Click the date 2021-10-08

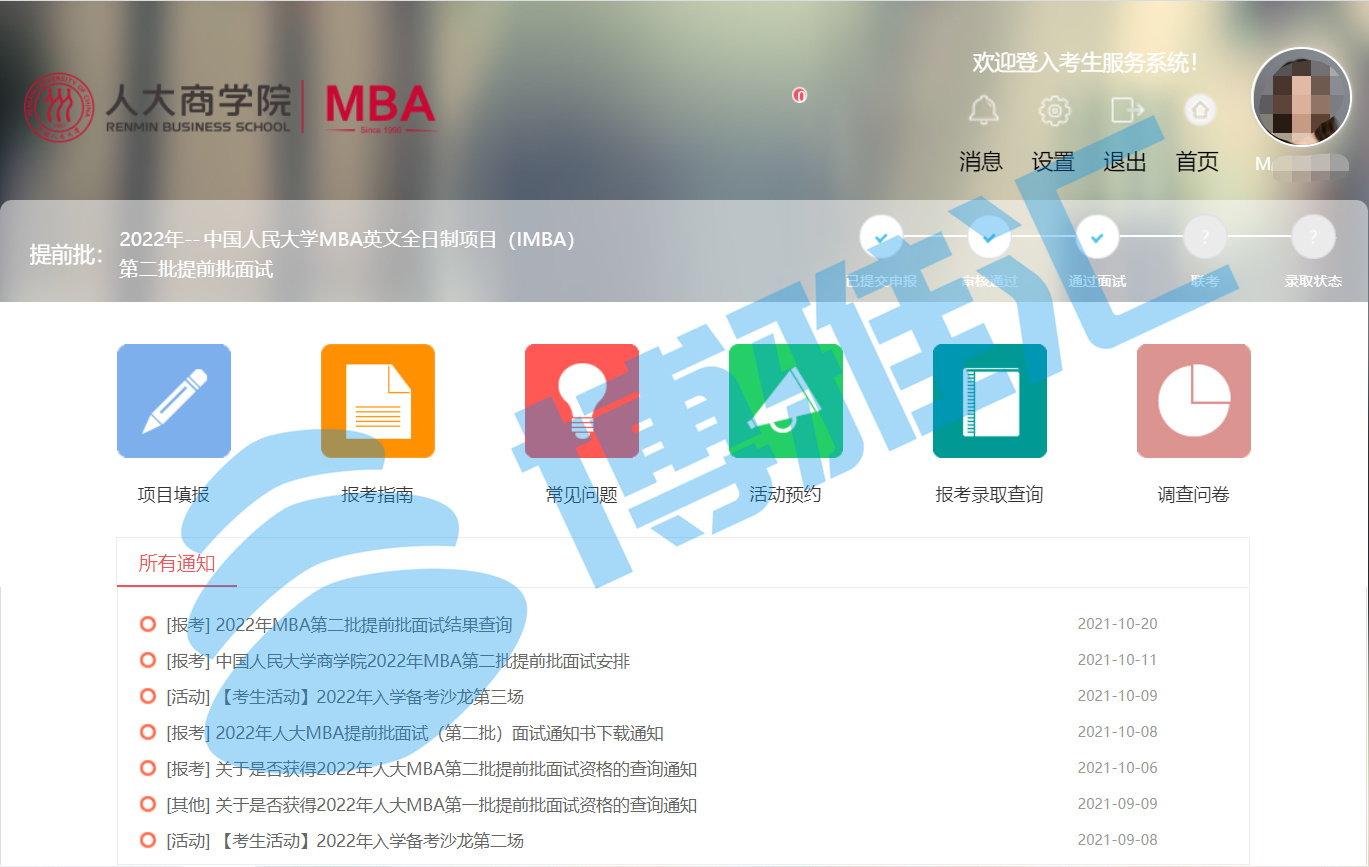1117,732
